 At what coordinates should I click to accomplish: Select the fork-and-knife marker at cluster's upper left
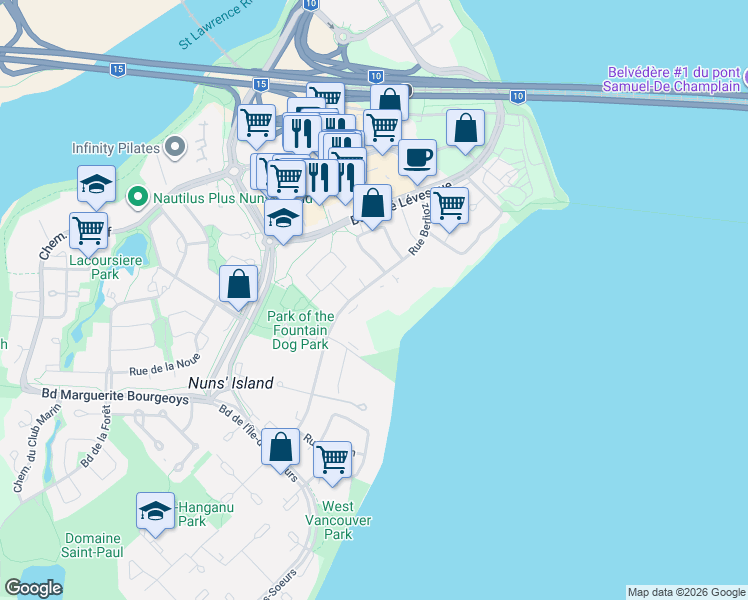coord(302,134)
